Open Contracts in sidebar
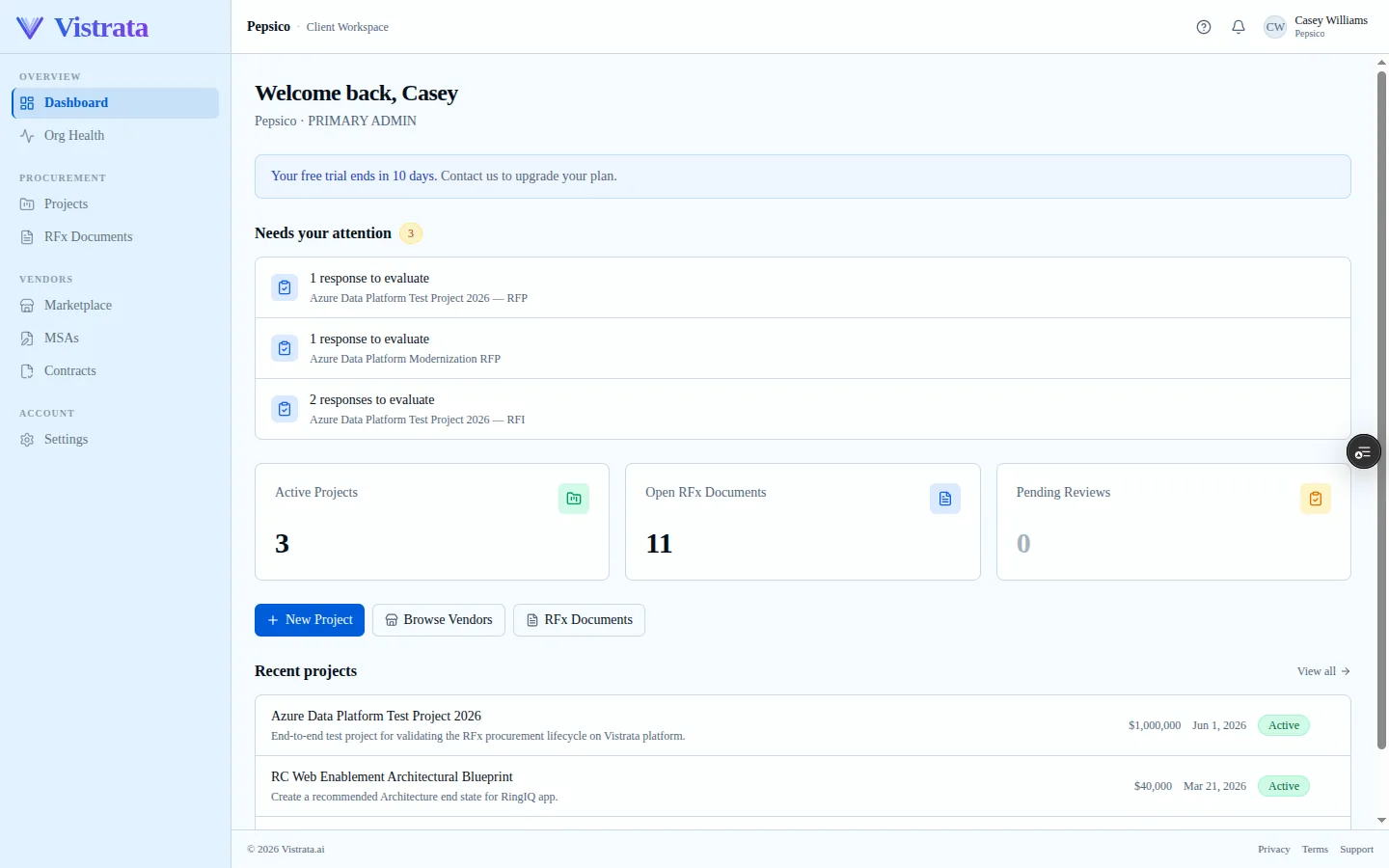This screenshot has width=1389, height=868. tap(116, 371)
